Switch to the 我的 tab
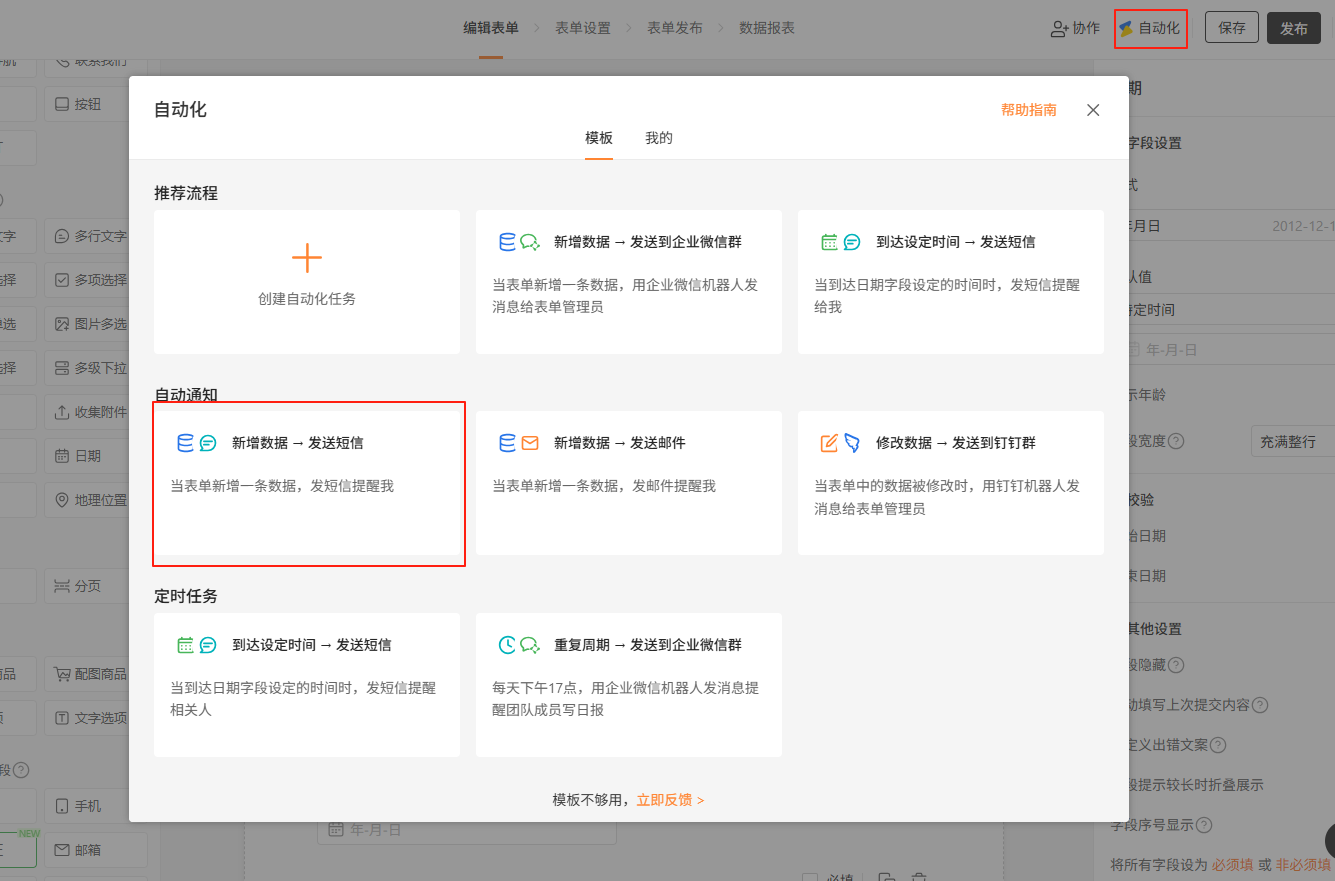Screen dimensions: 1335x881 pos(659,138)
